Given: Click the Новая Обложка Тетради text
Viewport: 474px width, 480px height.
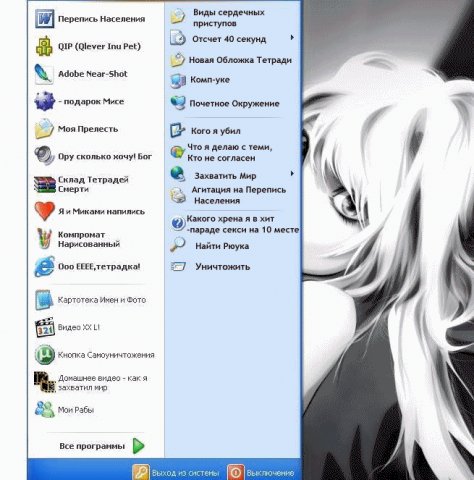Looking at the screenshot, I should 240,60.
